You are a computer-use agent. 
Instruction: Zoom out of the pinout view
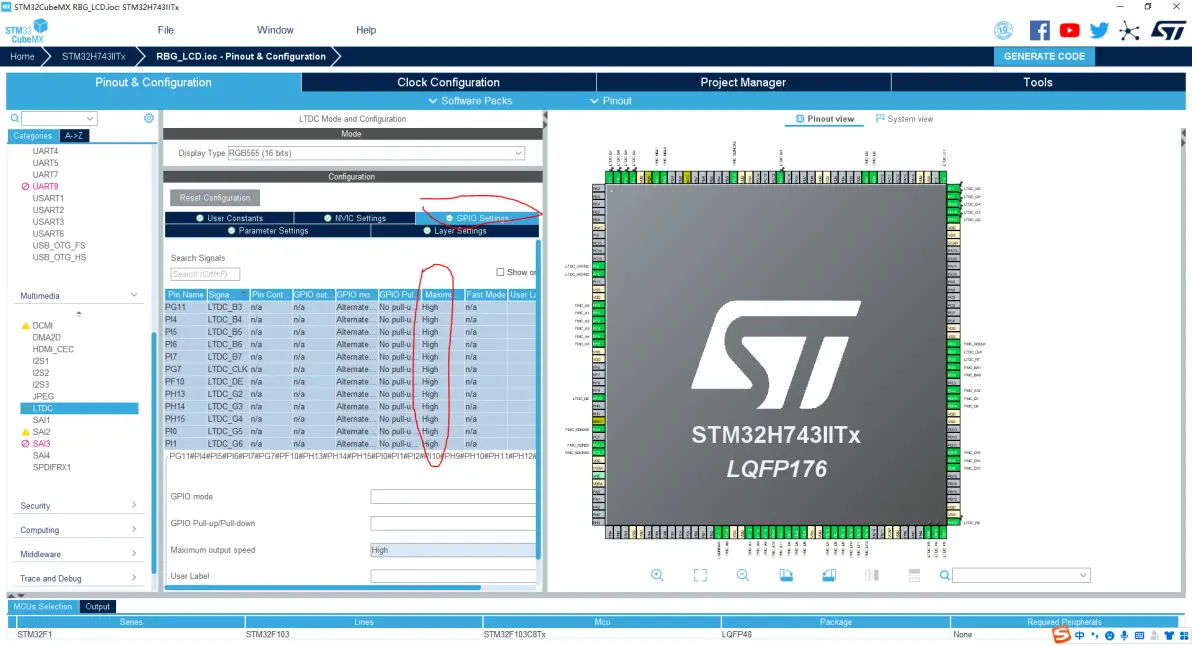(743, 575)
